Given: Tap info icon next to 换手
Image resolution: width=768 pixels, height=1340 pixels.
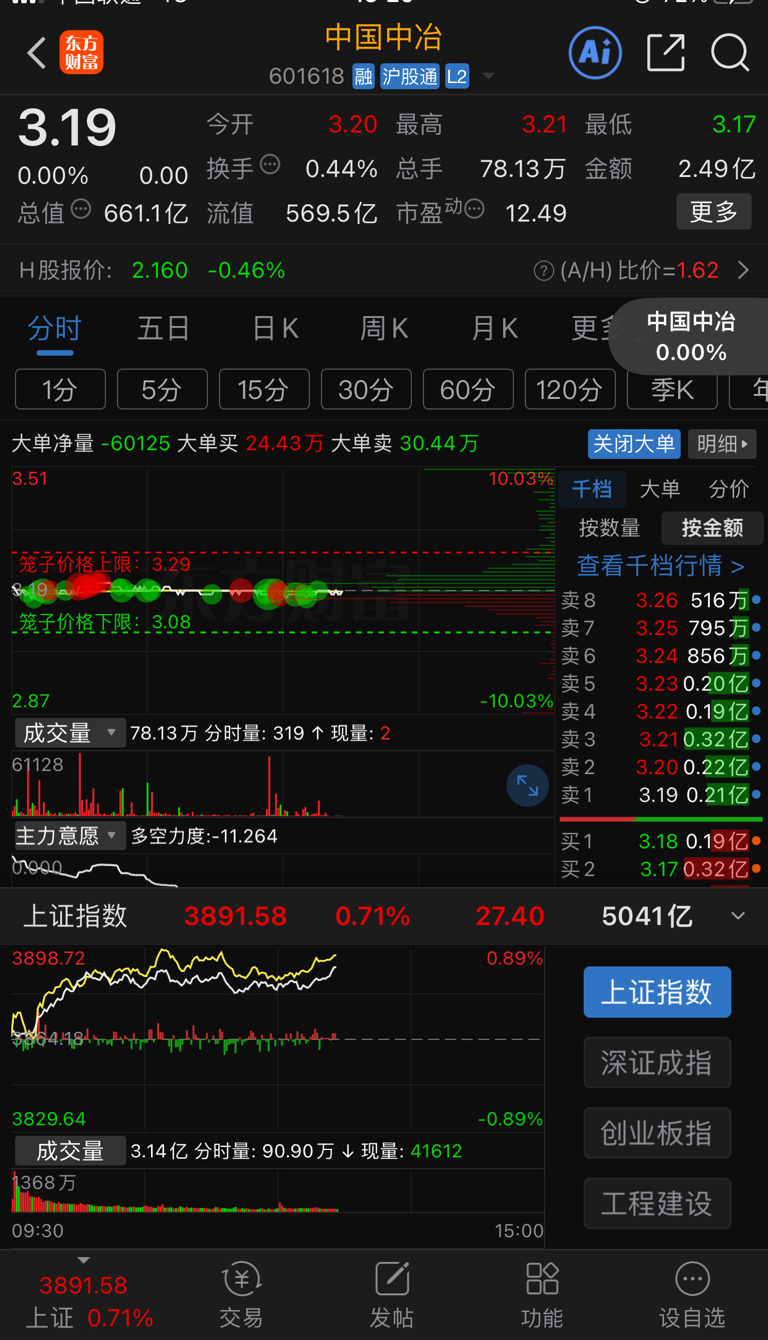Looking at the screenshot, I should tap(270, 165).
